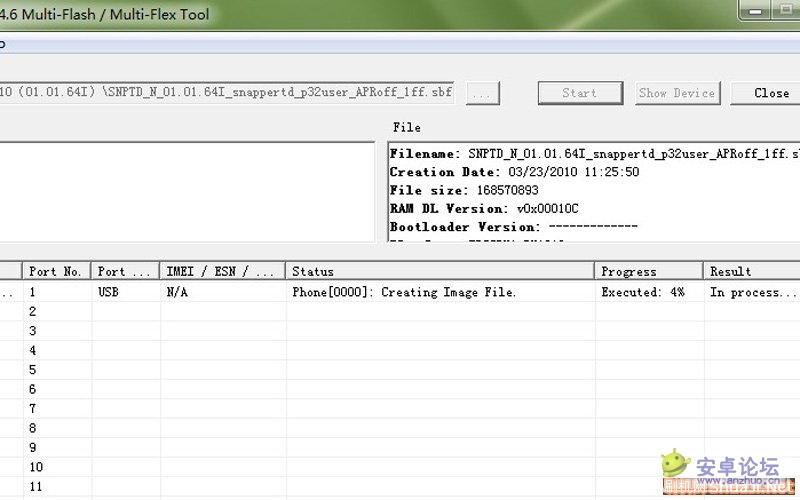Click the Close button
Image resolution: width=800 pixels, height=500 pixels.
(x=766, y=93)
